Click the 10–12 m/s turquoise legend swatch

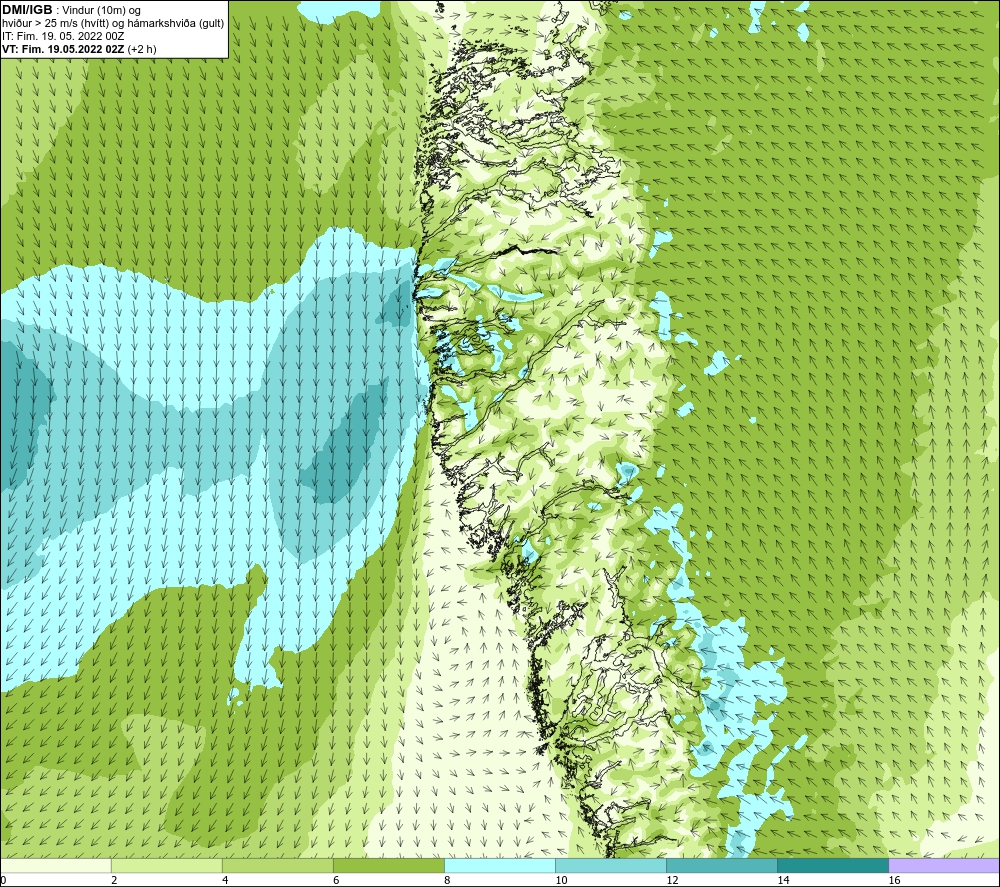click(x=611, y=865)
